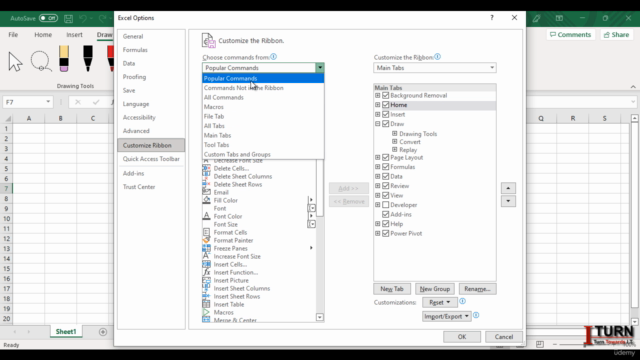
Task: Uncheck the Insert tab checkbox
Action: [386, 114]
